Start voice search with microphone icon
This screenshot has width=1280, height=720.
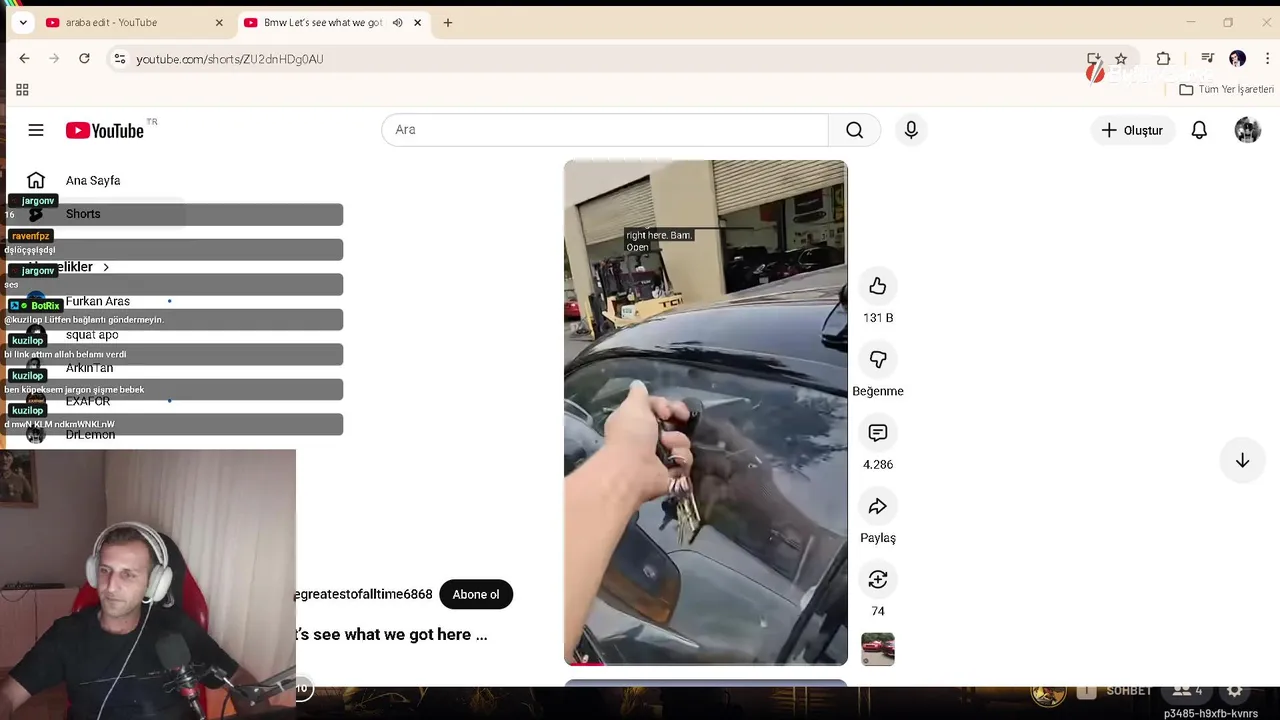coord(911,130)
